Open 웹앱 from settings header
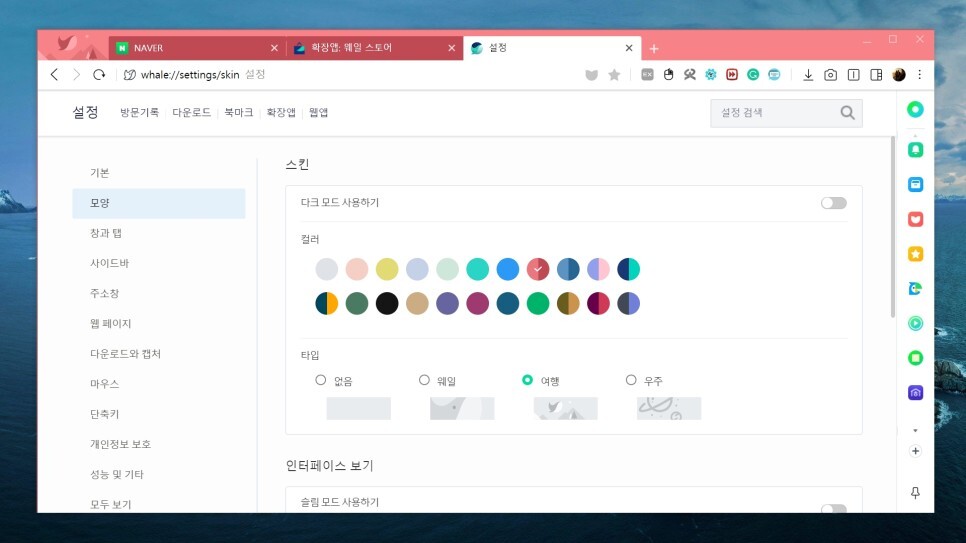The width and height of the screenshot is (966, 543). pos(319,112)
